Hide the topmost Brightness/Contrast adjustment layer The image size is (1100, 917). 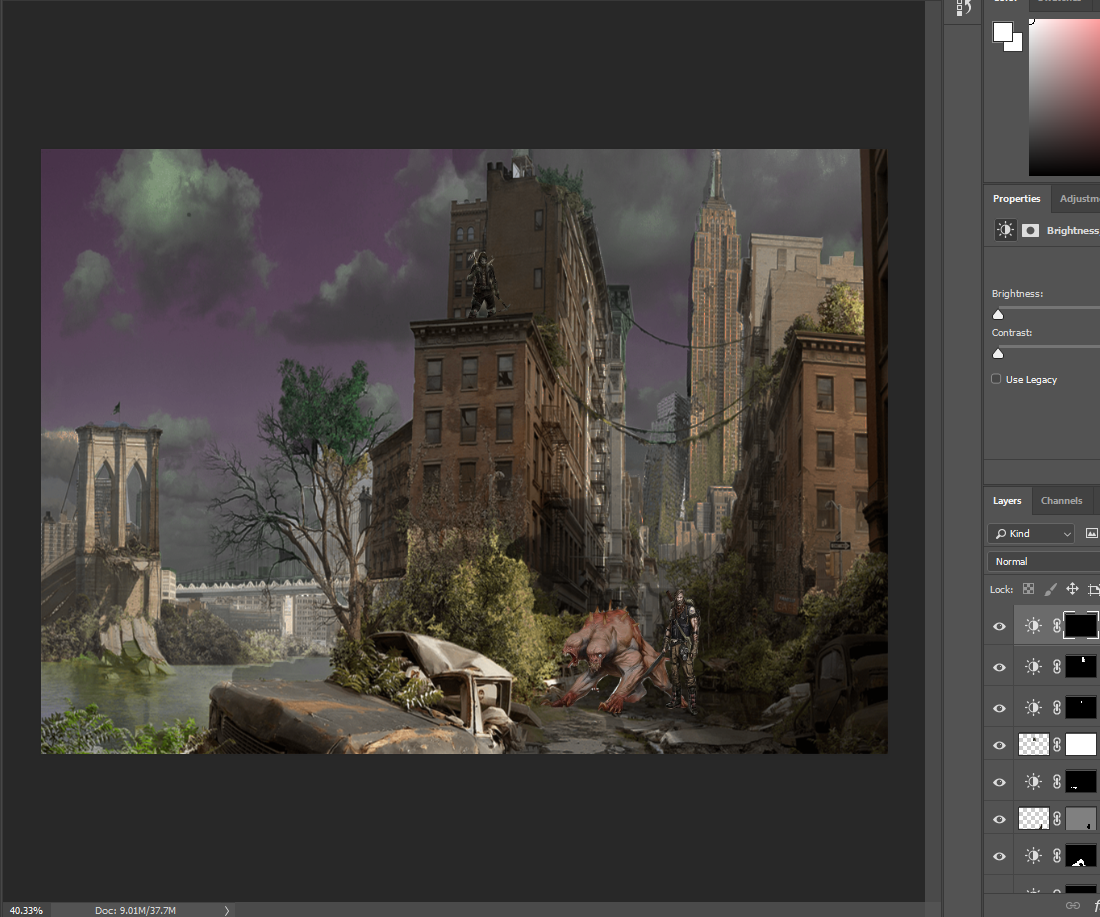point(998,625)
